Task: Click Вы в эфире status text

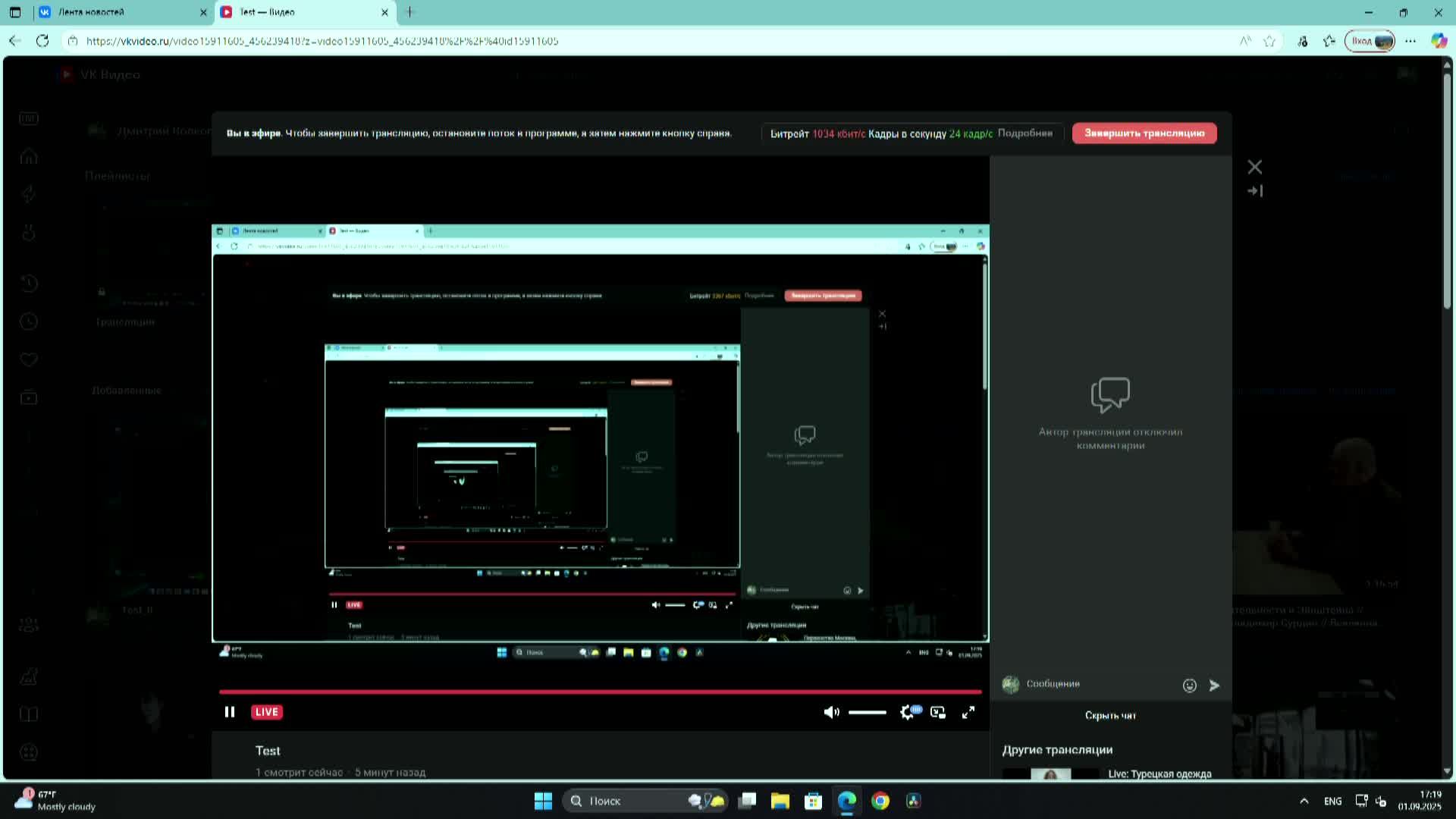Action: coord(253,133)
